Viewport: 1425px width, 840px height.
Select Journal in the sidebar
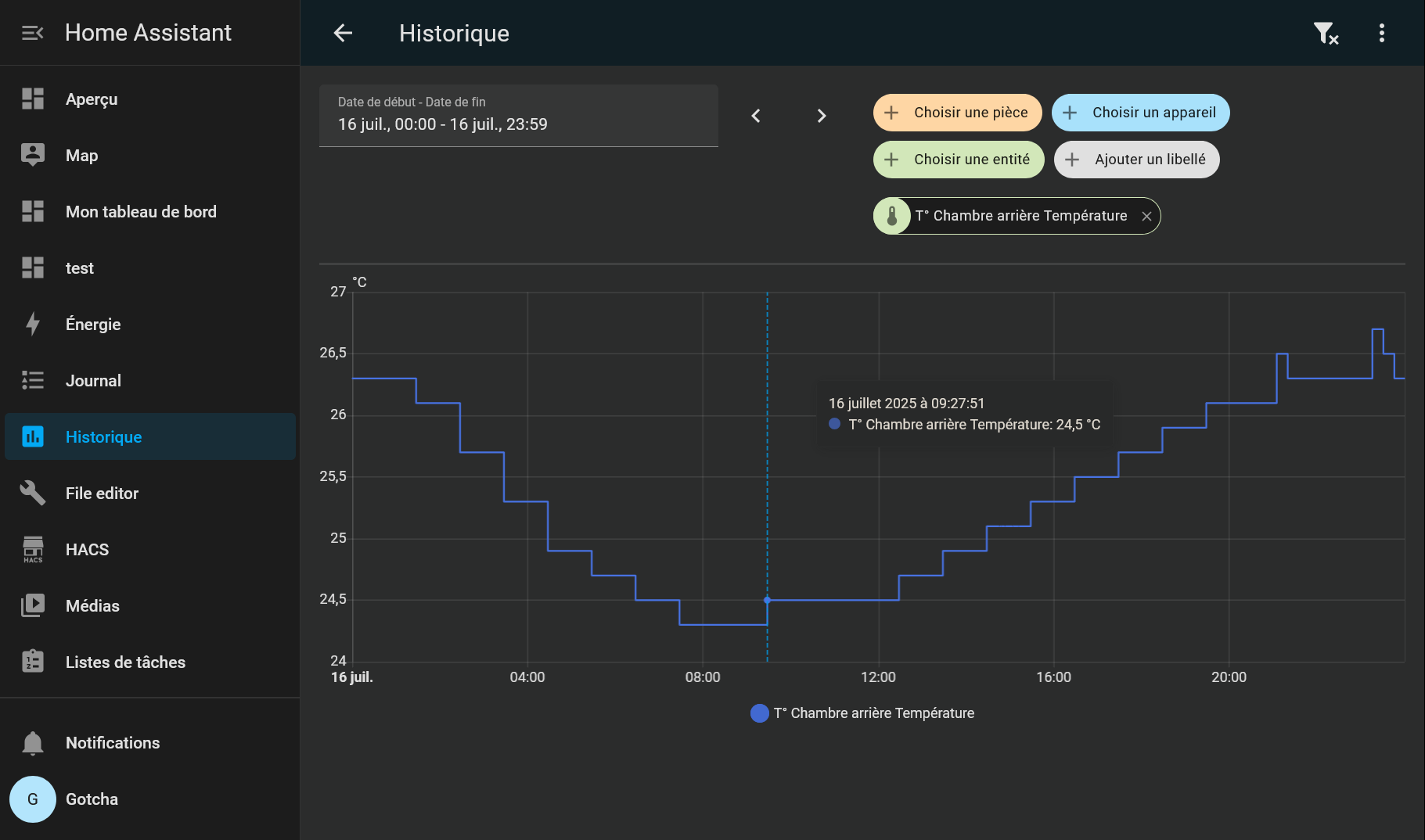pos(93,381)
